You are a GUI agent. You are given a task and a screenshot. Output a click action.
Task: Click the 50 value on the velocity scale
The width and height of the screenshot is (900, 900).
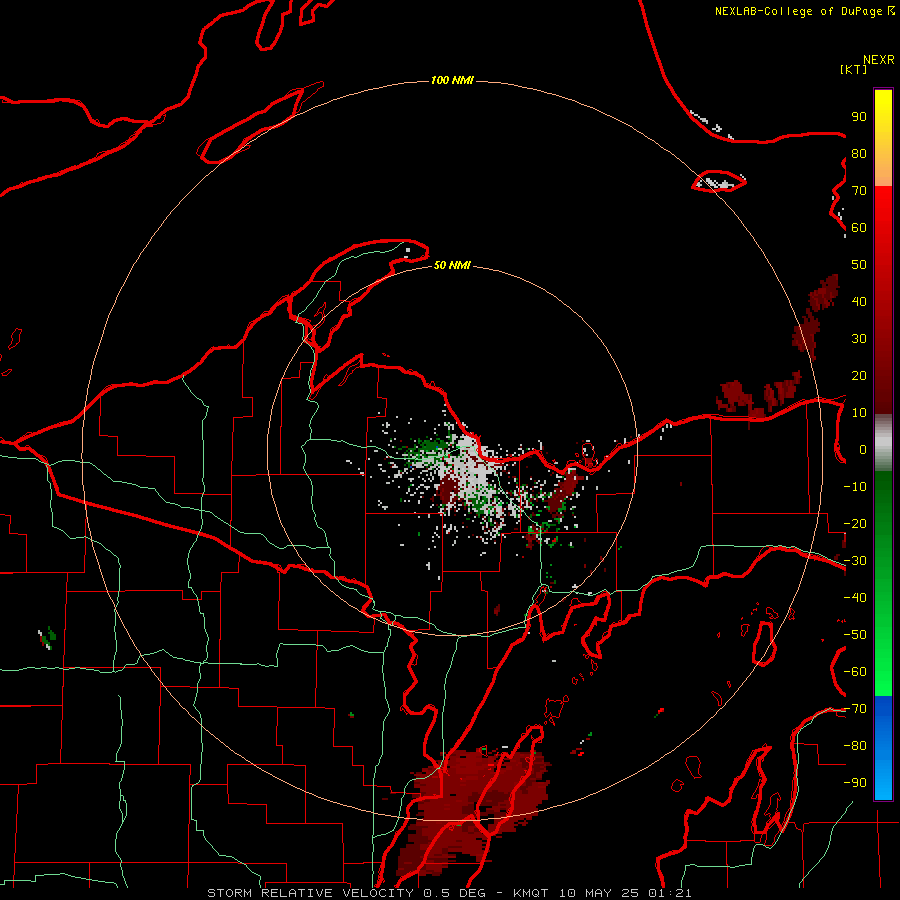pyautogui.click(x=859, y=265)
